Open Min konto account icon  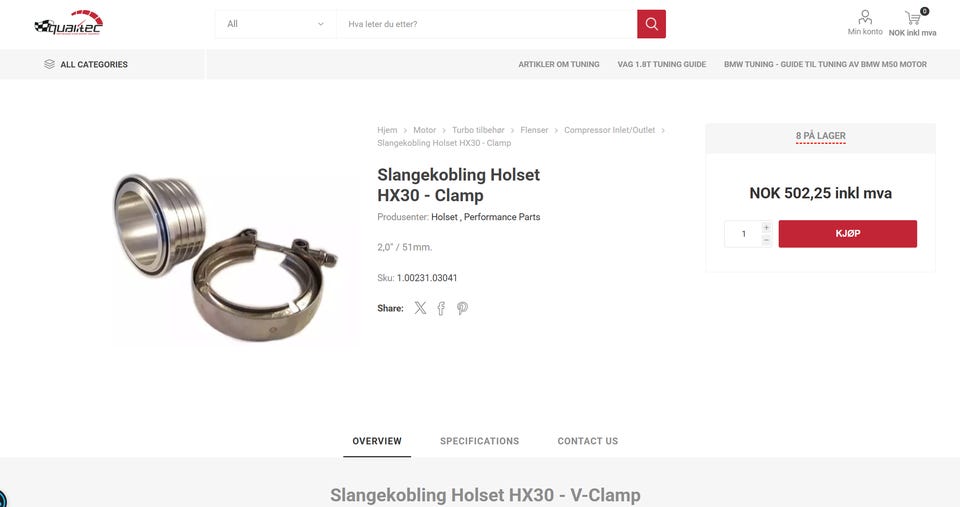click(x=865, y=17)
